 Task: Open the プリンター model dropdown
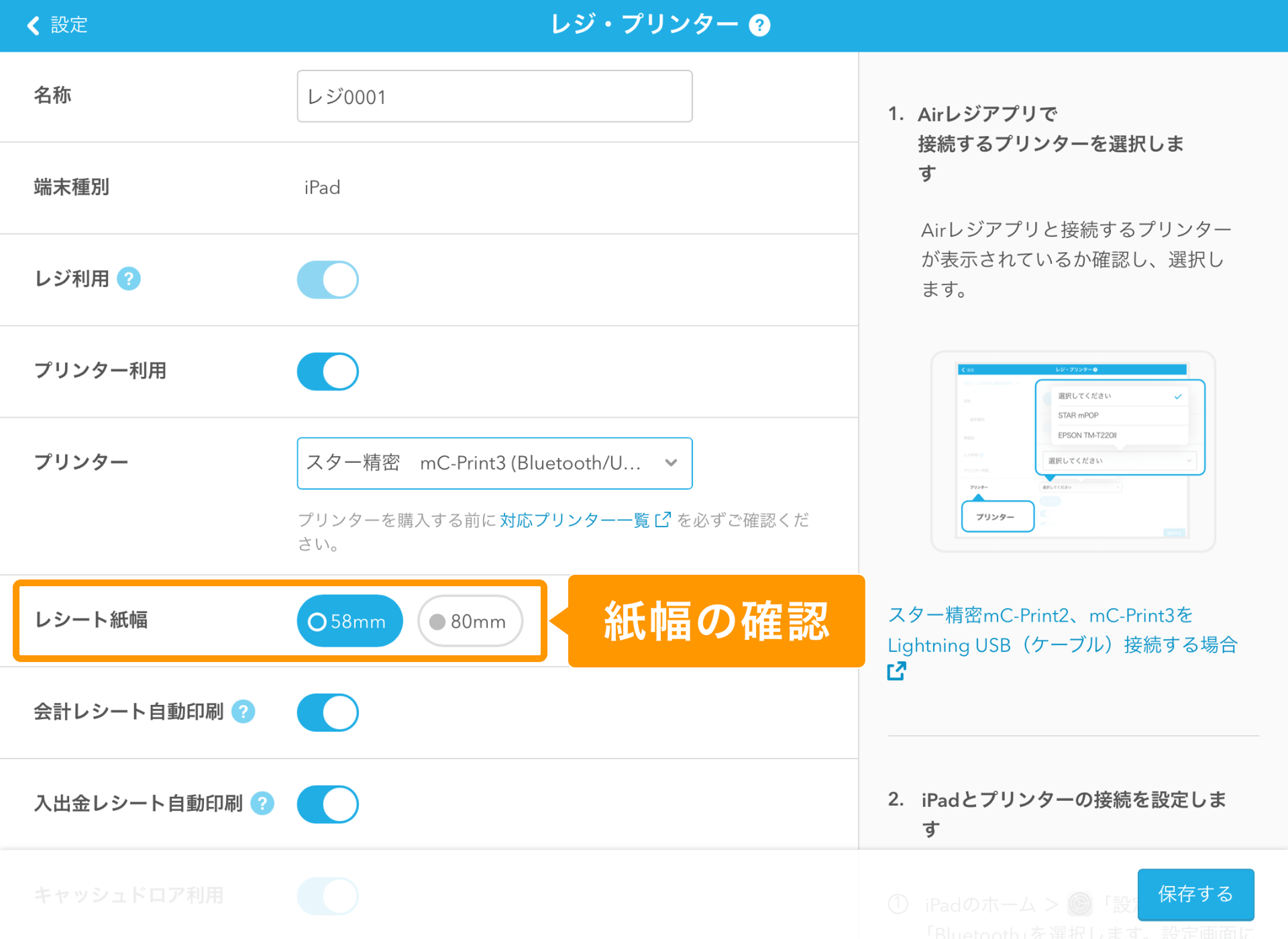494,463
